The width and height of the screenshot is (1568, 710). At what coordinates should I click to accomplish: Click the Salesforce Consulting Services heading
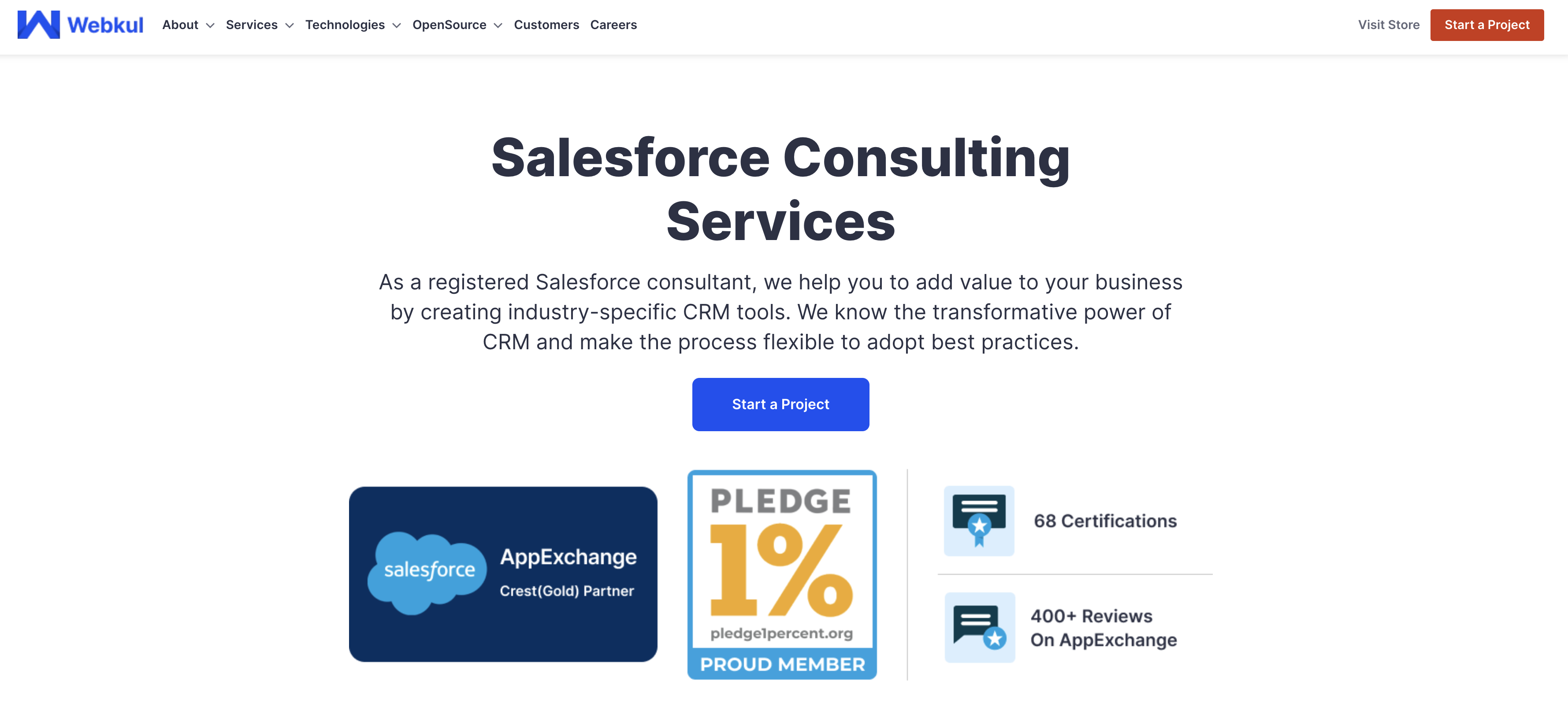coord(780,189)
